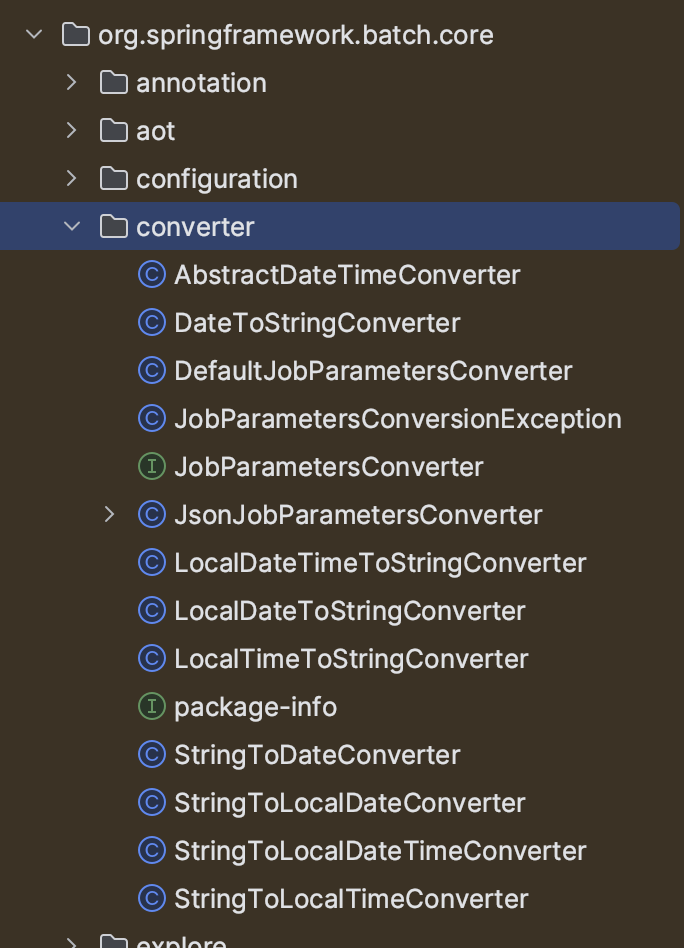Viewport: 684px width, 948px height.
Task: Click class icon of LocalDateToStringConverter
Action: (x=152, y=611)
